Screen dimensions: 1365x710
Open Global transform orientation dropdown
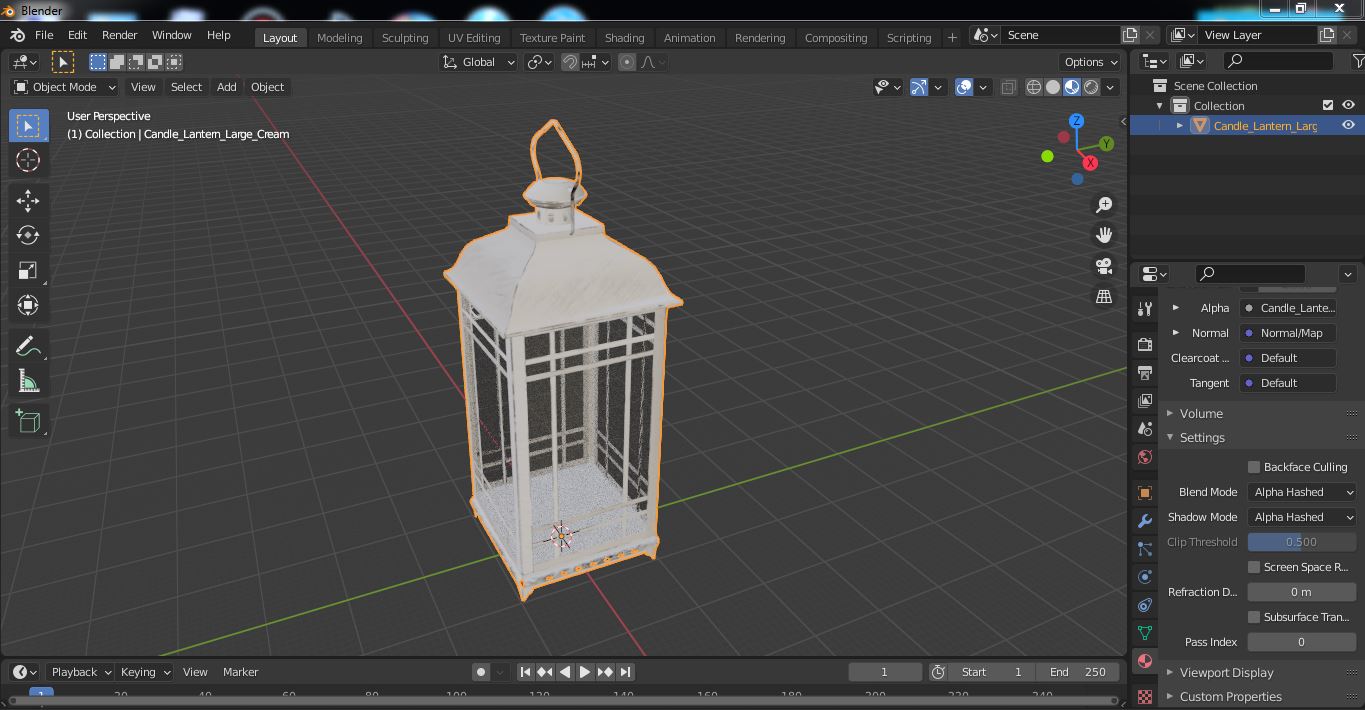pyautogui.click(x=478, y=62)
